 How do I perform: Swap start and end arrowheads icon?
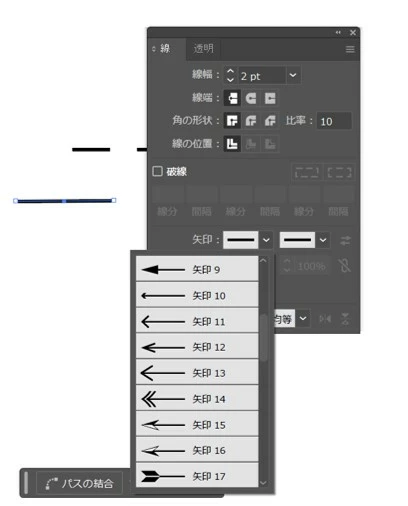pyautogui.click(x=345, y=240)
